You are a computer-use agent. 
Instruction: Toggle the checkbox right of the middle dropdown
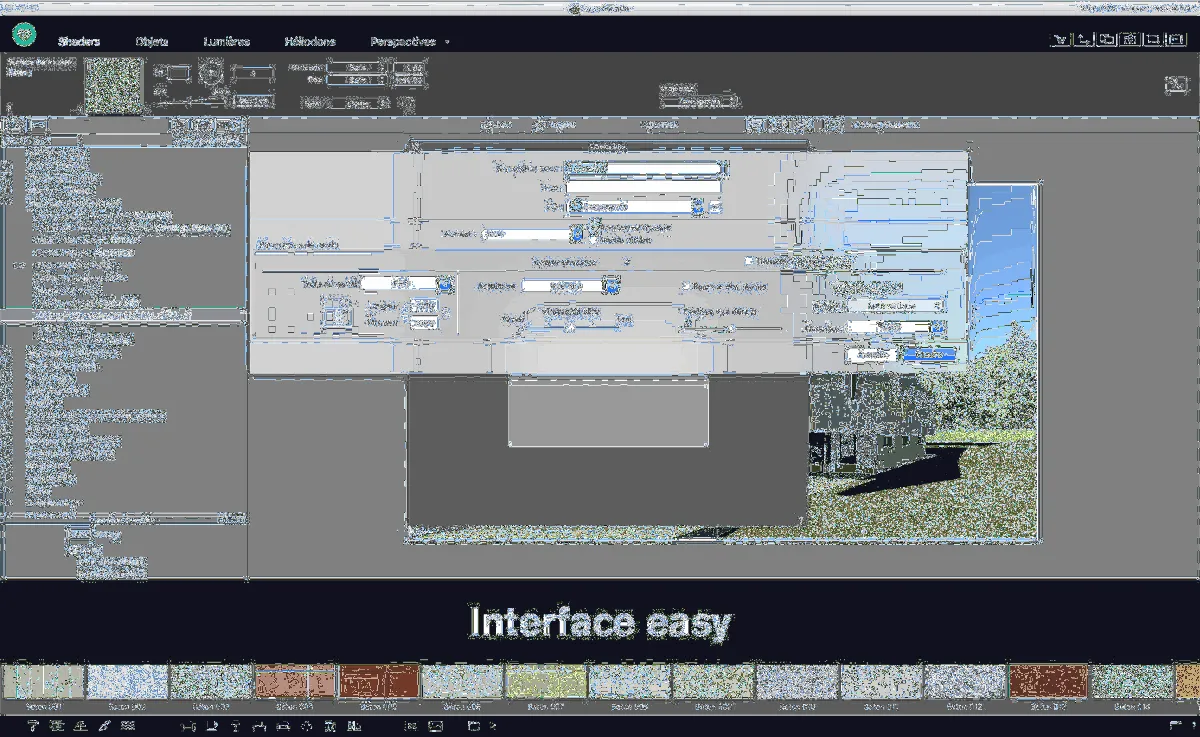(685, 286)
